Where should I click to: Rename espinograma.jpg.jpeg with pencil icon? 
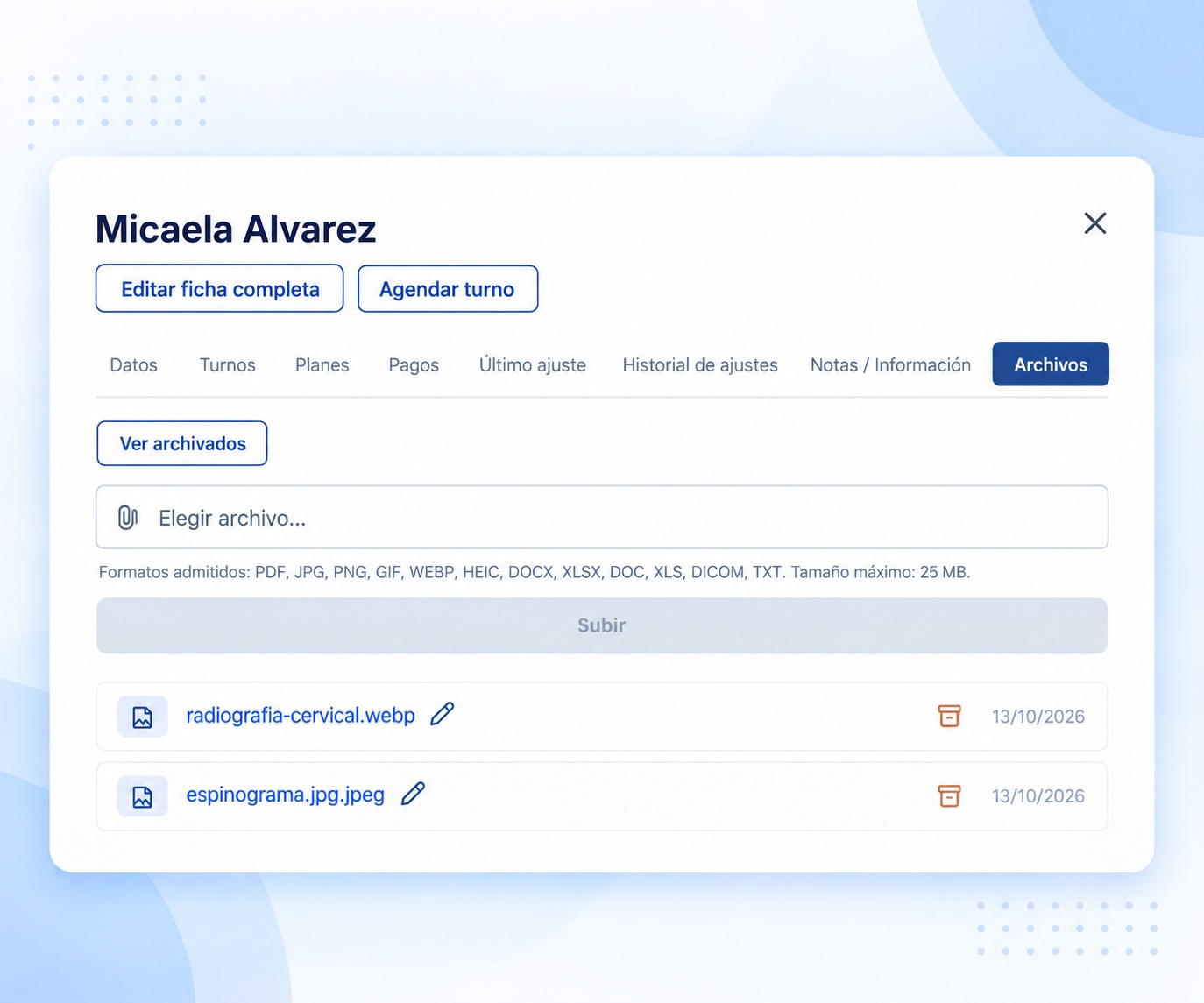pyautogui.click(x=413, y=794)
